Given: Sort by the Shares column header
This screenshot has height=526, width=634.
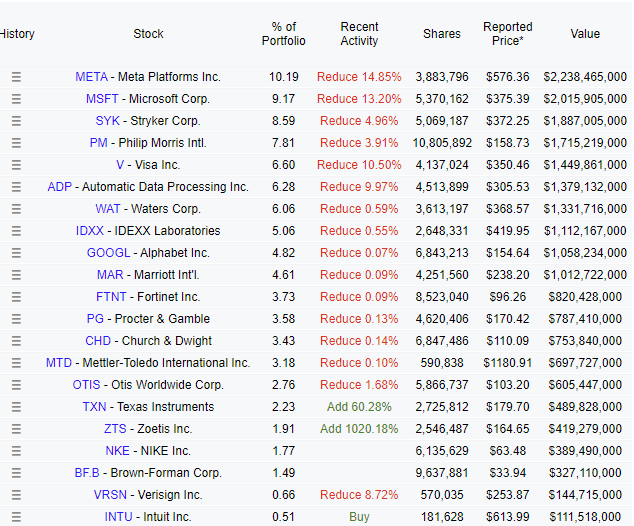Looking at the screenshot, I should coord(442,34).
